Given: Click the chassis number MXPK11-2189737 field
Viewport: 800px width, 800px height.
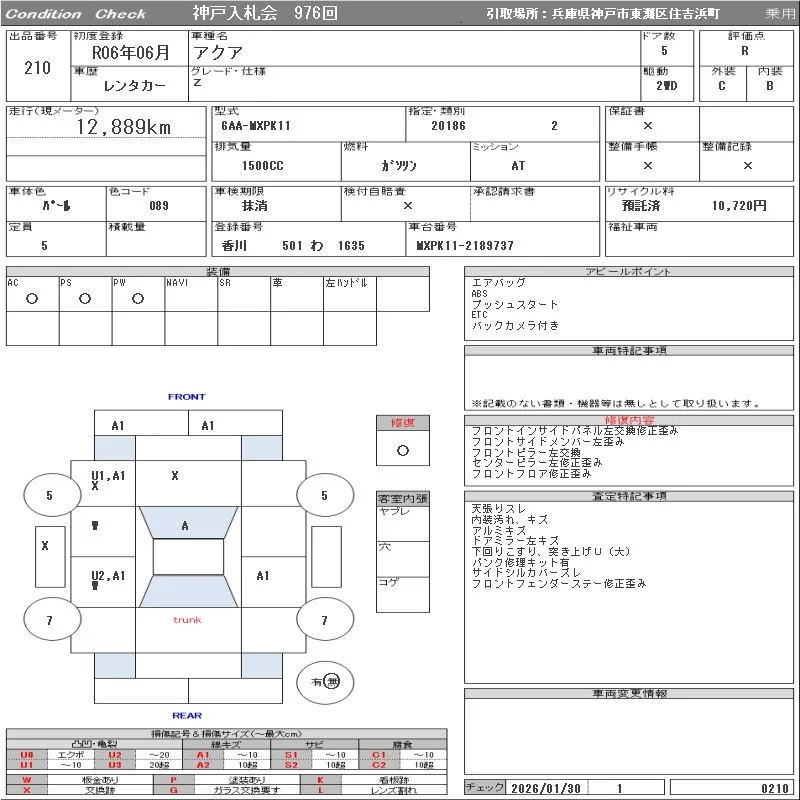Looking at the screenshot, I should pyautogui.click(x=465, y=245).
